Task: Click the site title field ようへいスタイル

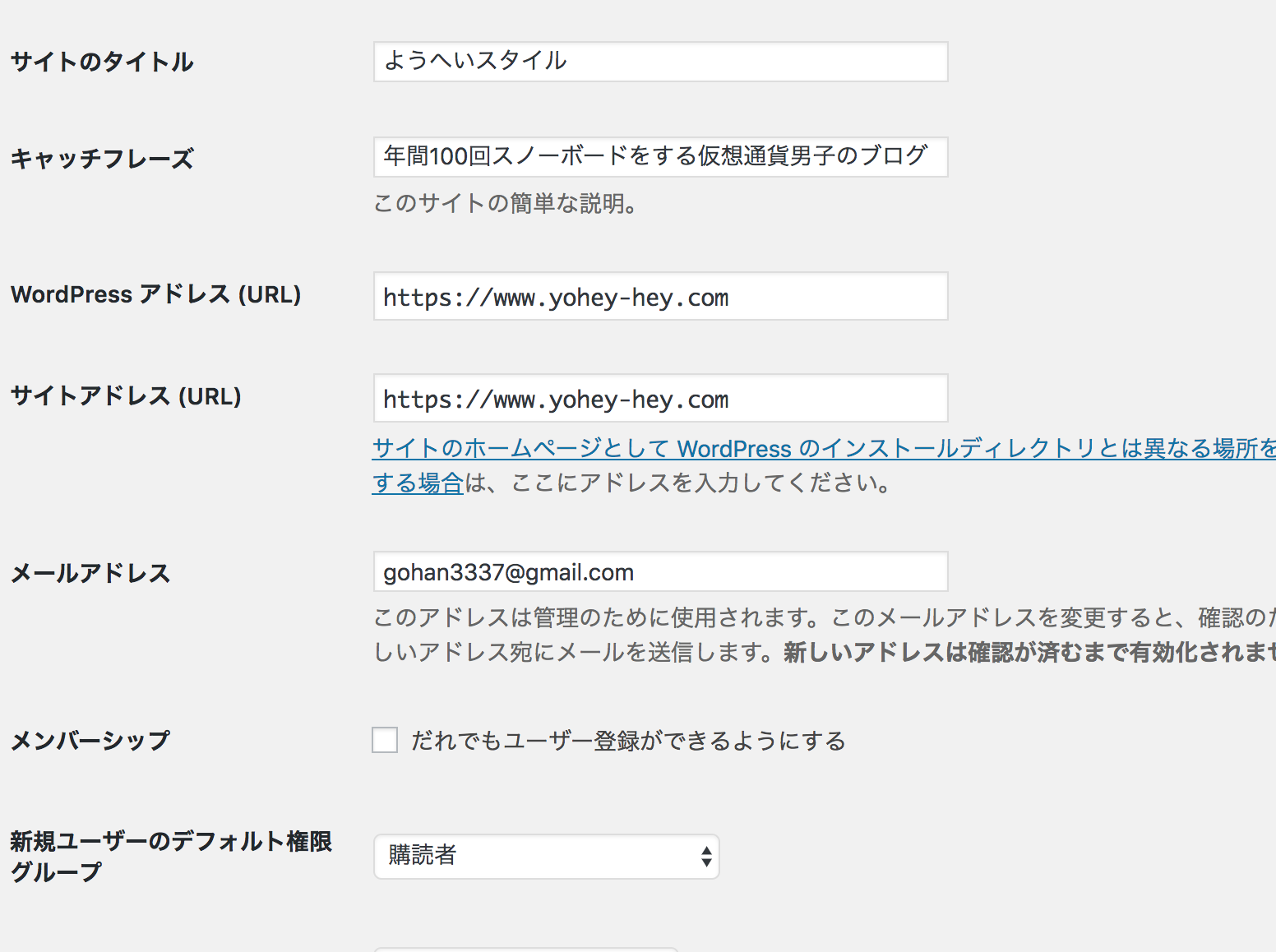Action: point(660,62)
